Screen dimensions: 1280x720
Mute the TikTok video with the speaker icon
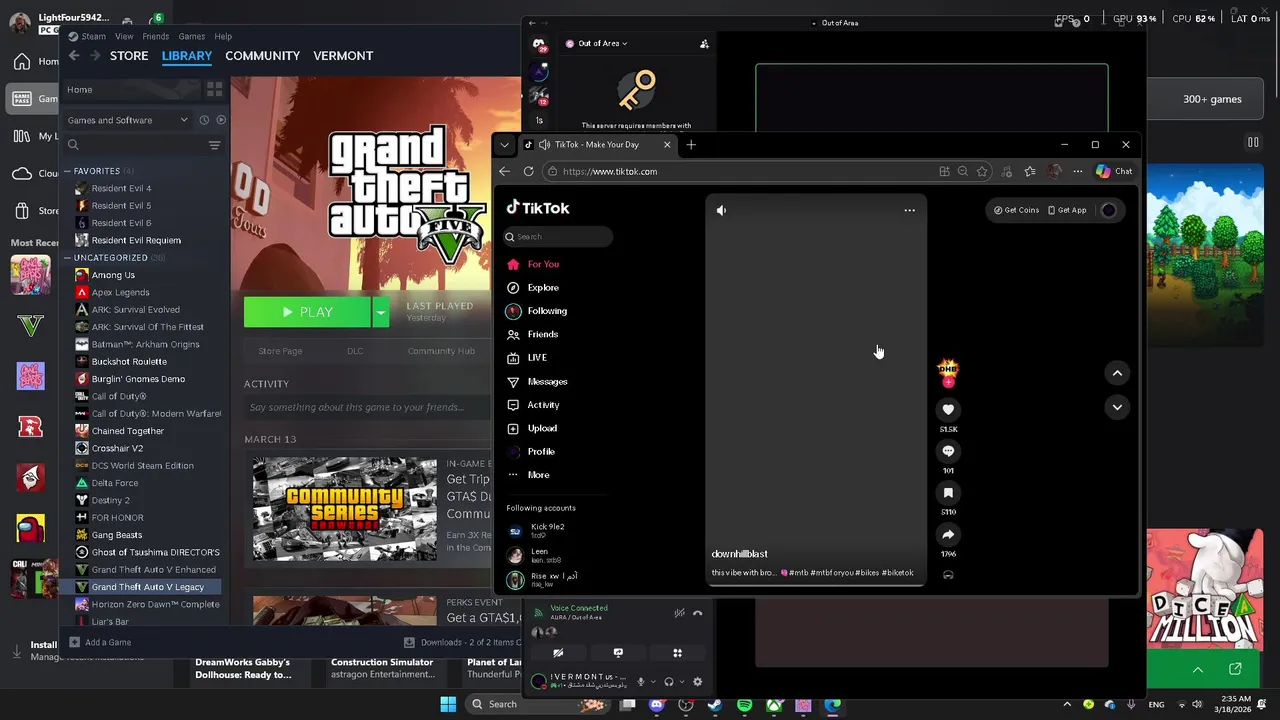click(x=721, y=210)
